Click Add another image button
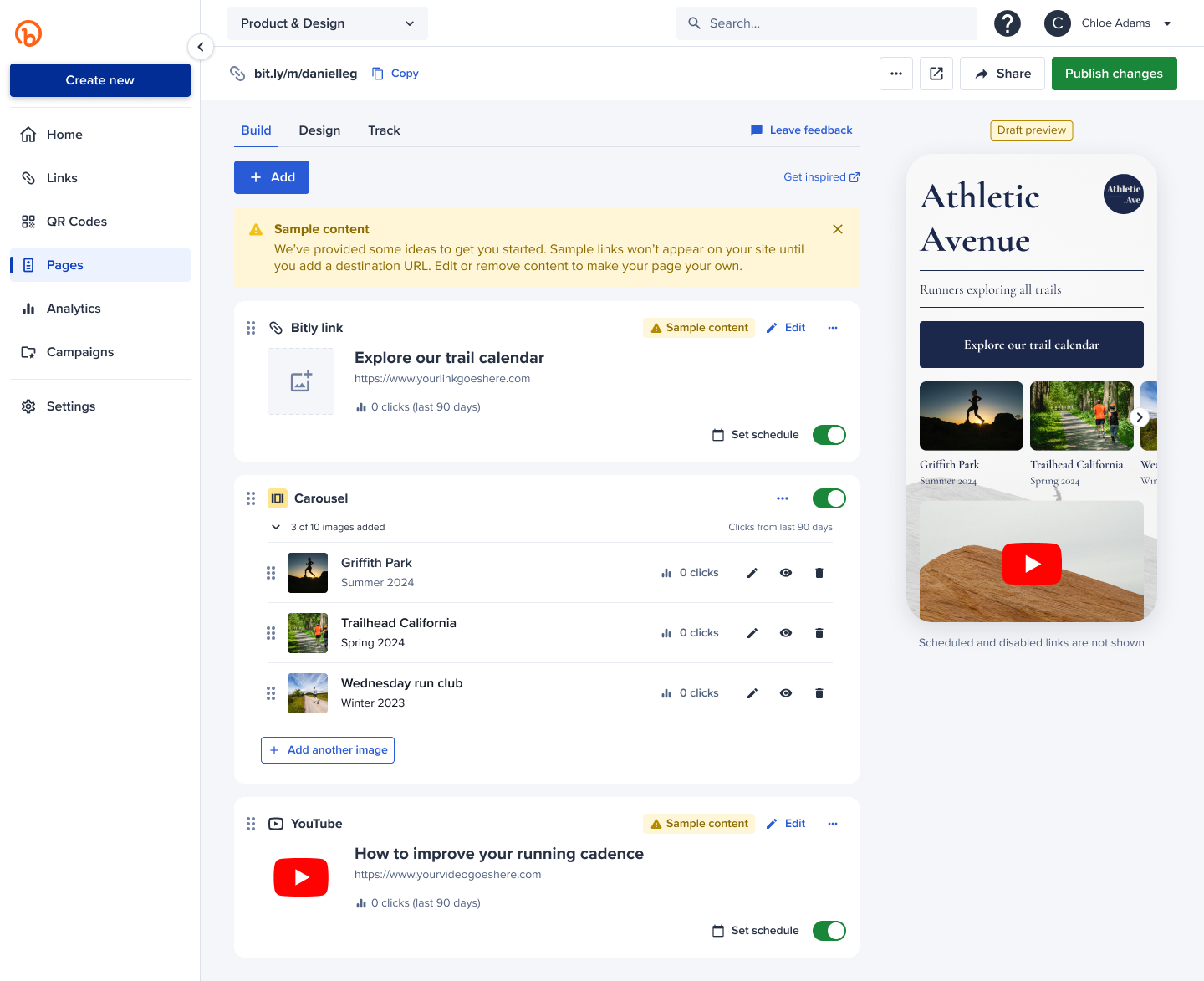This screenshot has height=981, width=1204. pos(328,750)
